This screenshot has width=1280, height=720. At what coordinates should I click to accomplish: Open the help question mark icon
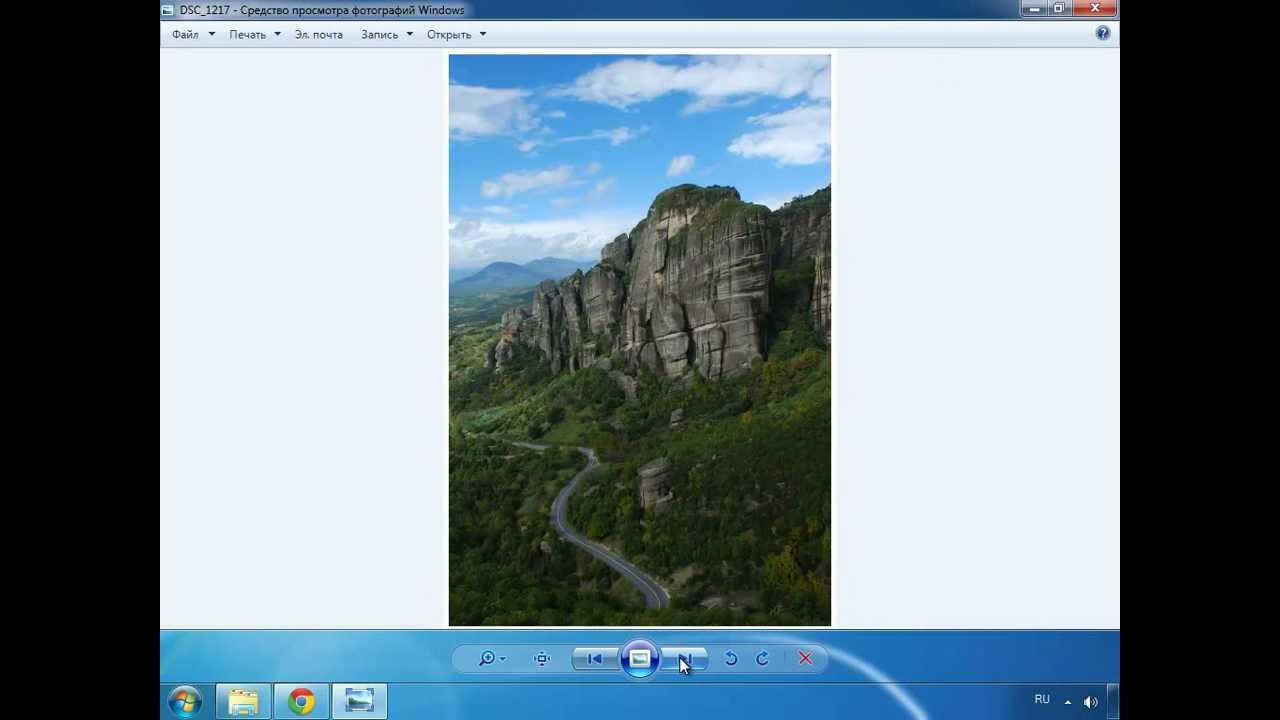pyautogui.click(x=1103, y=33)
